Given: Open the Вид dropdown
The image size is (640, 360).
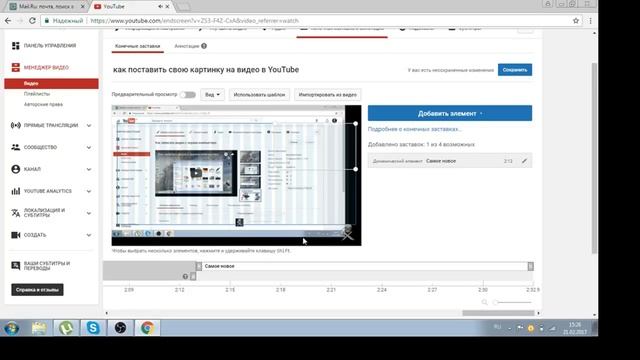Looking at the screenshot, I should point(212,95).
